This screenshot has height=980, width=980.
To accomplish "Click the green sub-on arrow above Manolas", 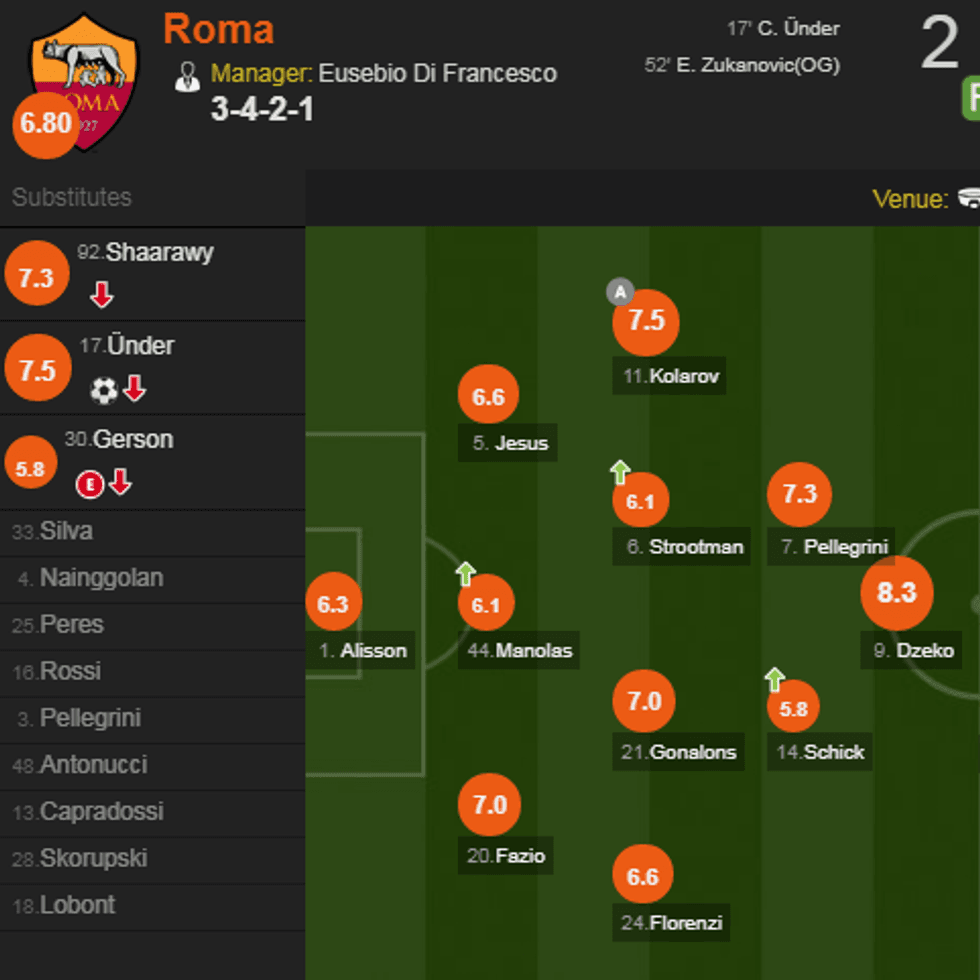I will (x=465, y=574).
